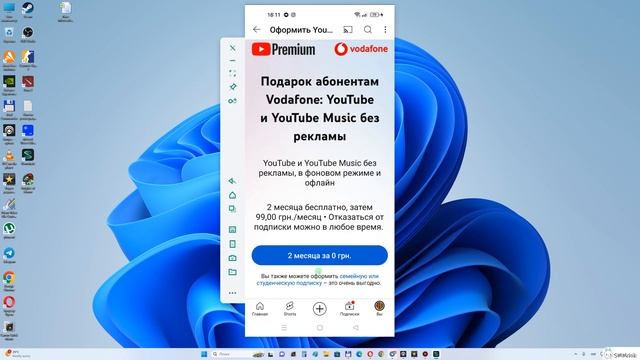This screenshot has width=640, height=360.
Task: Click the sidebar multitask windows icon
Action: click(x=232, y=209)
